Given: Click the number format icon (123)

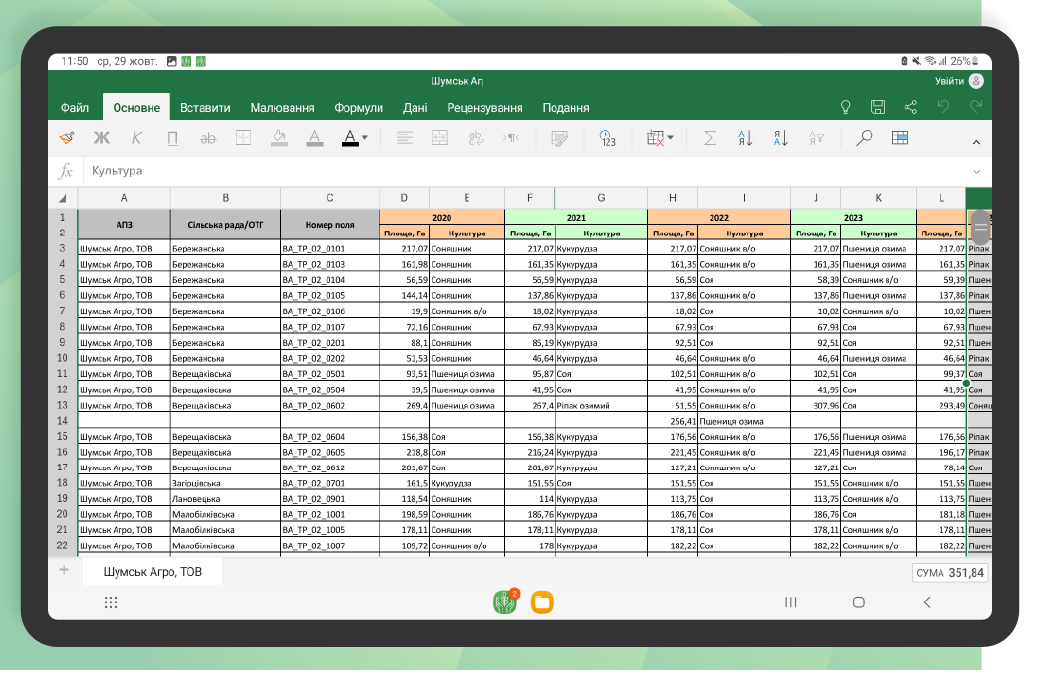Looking at the screenshot, I should [607, 138].
